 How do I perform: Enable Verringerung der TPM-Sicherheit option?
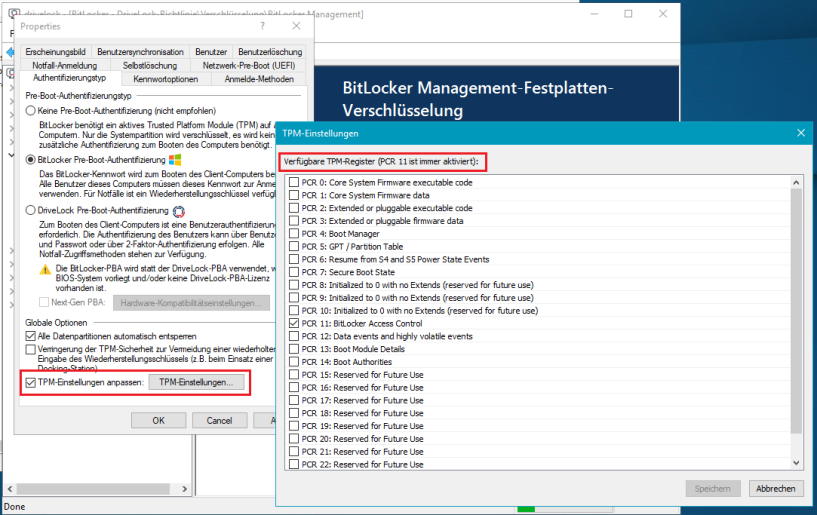(x=31, y=349)
